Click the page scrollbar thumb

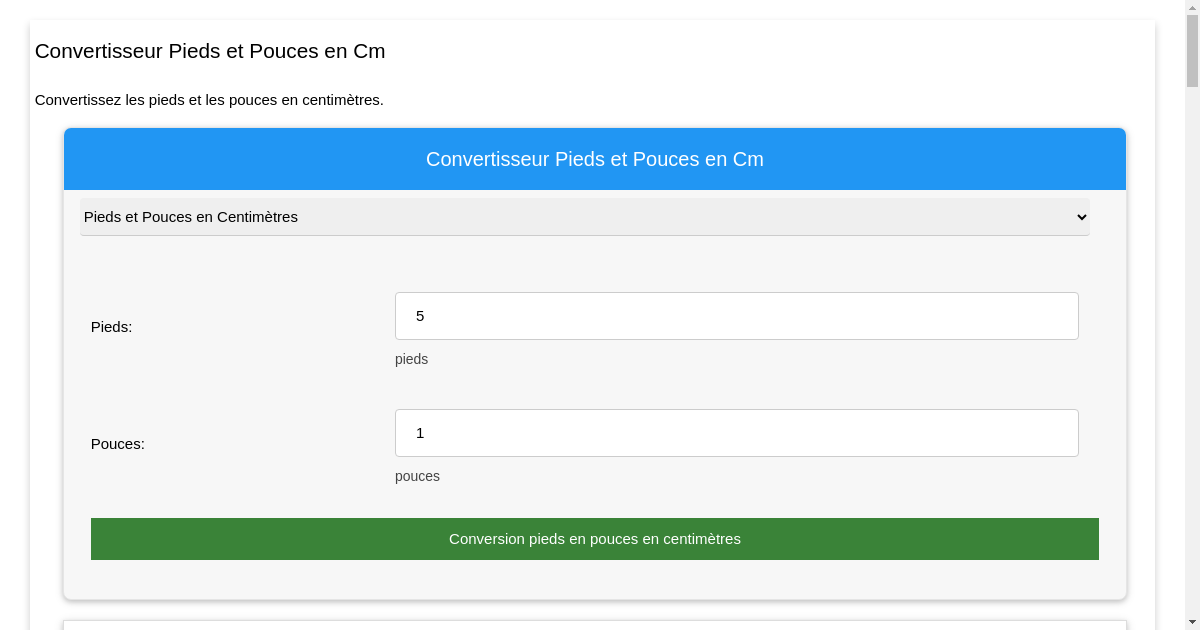(1192, 50)
